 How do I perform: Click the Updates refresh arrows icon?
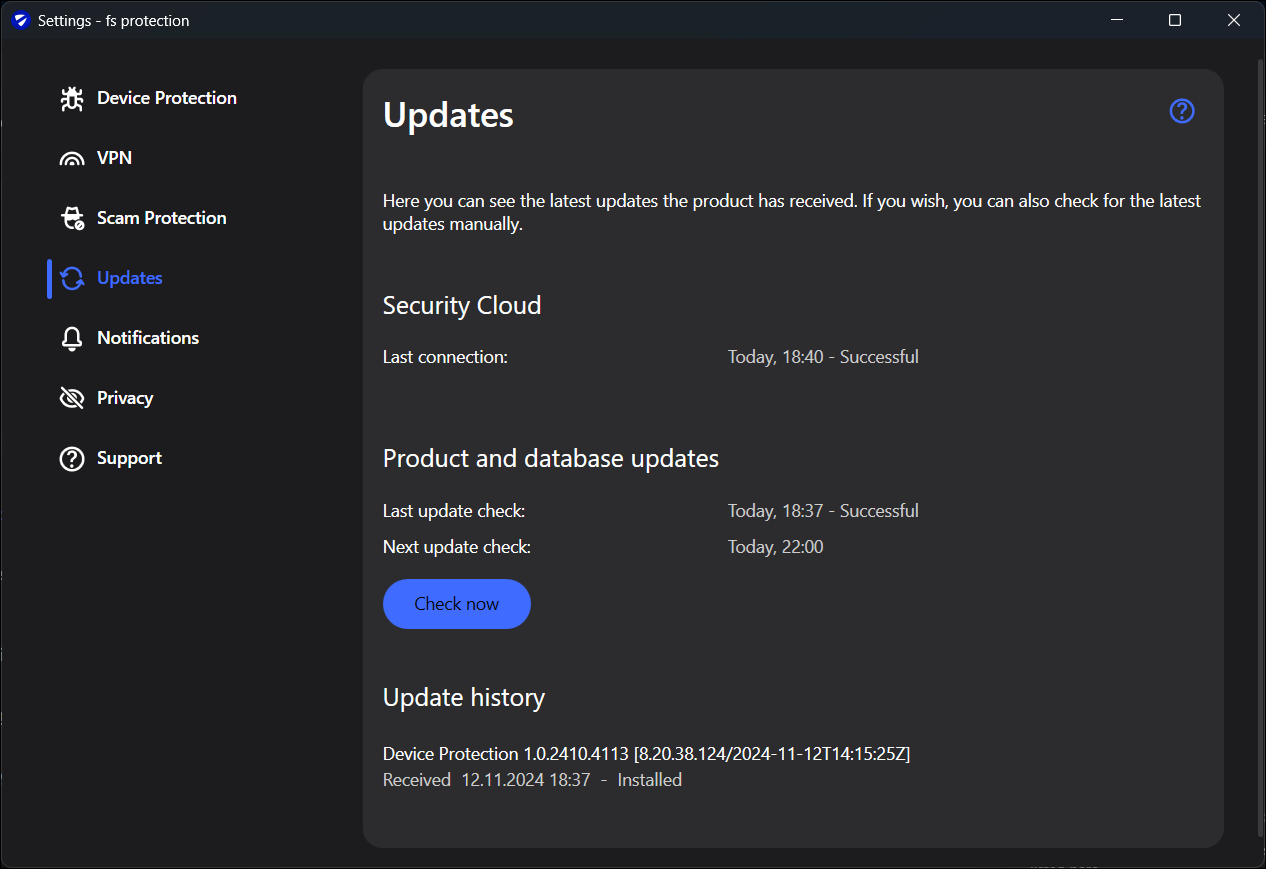tap(72, 278)
